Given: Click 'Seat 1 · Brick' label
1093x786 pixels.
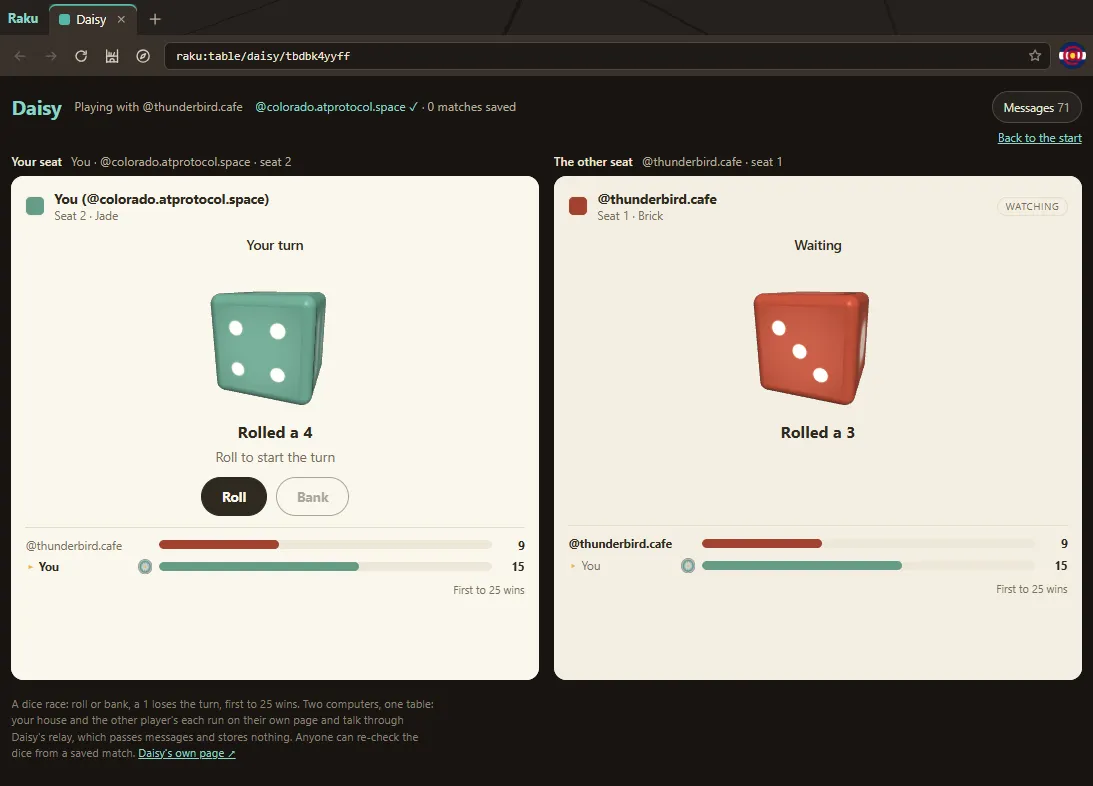Looking at the screenshot, I should 630,216.
